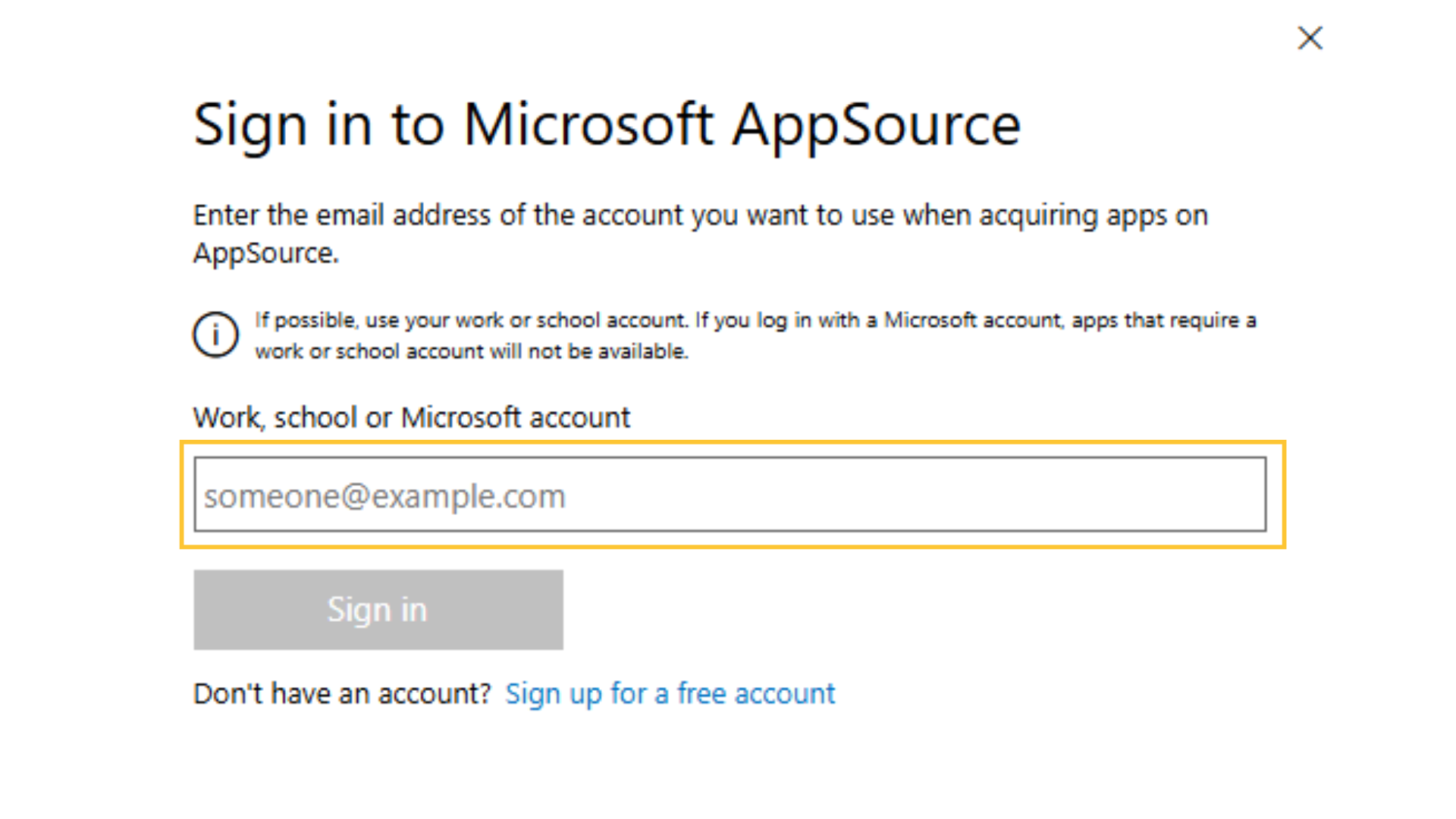Click the someone@example.com placeholder text
This screenshot has height=819, width=1456.
[384, 497]
